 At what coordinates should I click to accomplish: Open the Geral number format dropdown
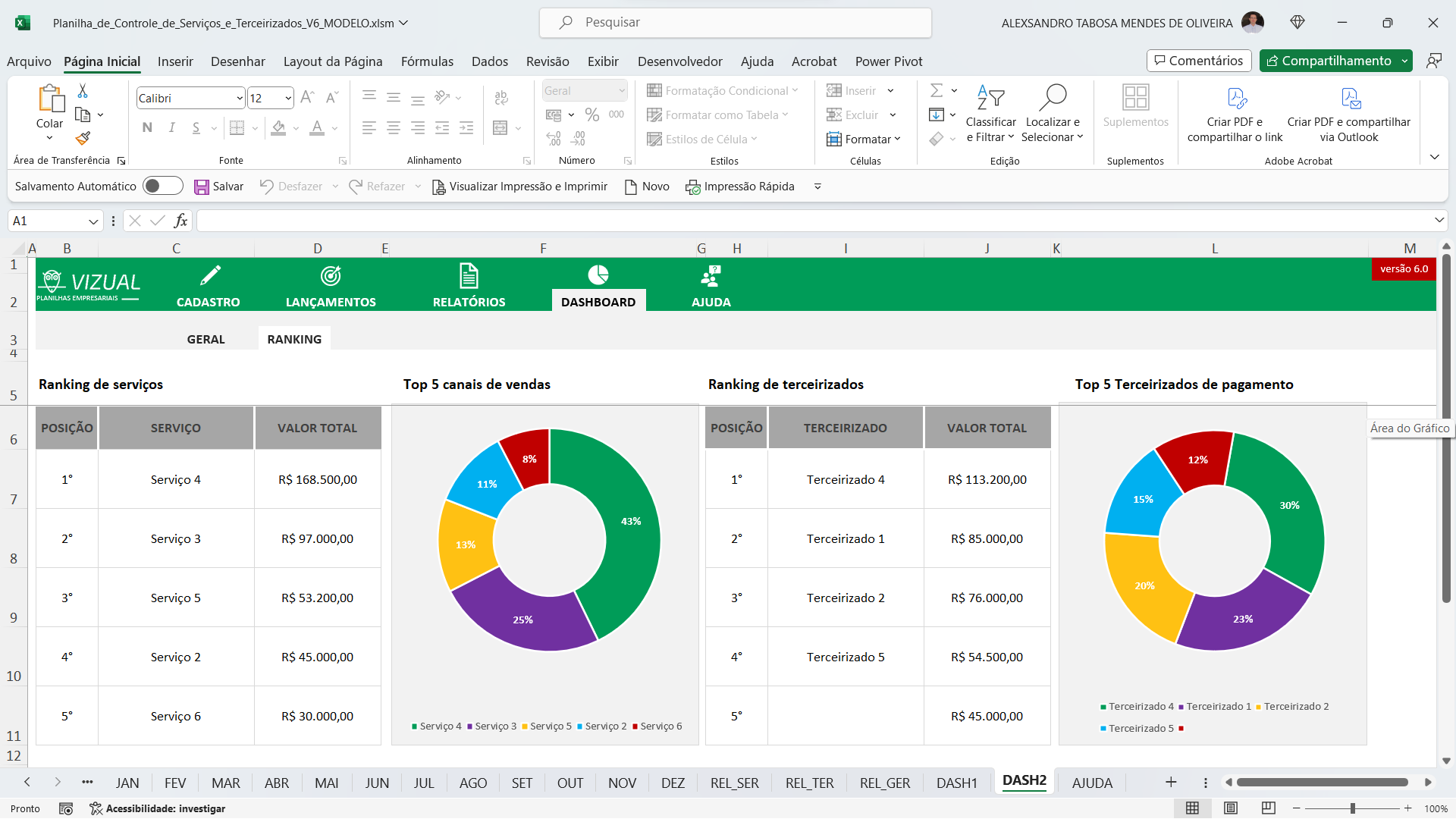[622, 91]
